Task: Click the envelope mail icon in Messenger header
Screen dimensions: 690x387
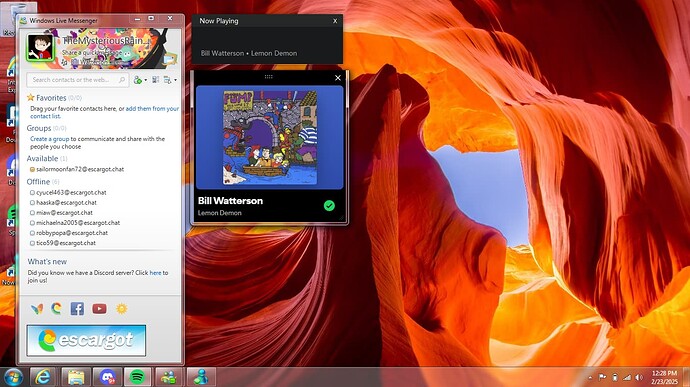Action: (169, 60)
